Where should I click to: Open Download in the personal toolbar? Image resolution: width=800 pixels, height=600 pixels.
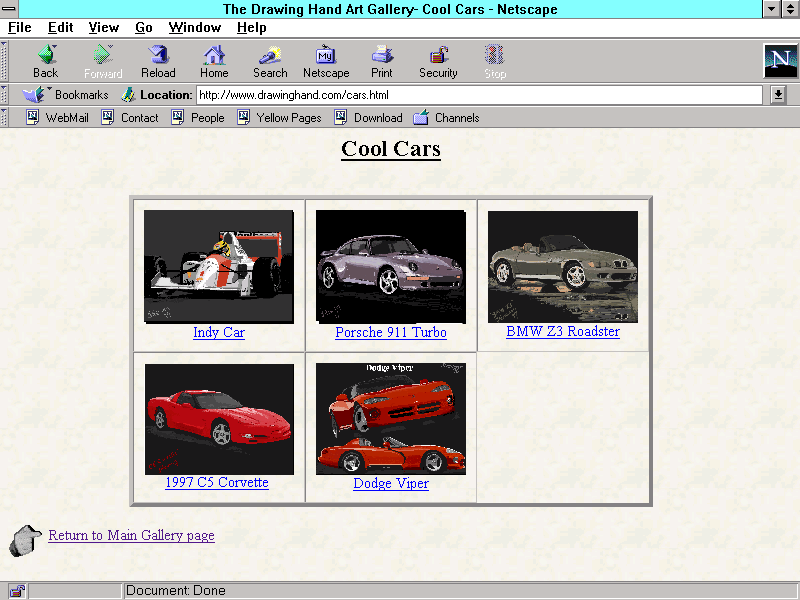(368, 118)
